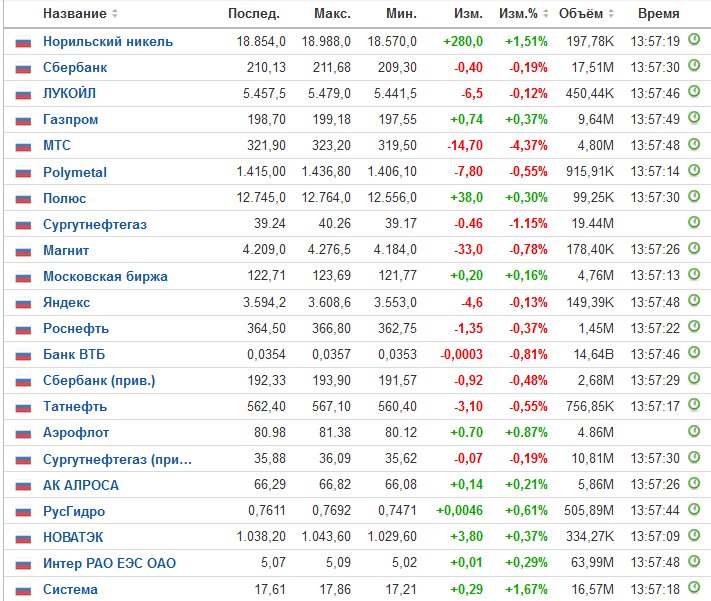
Task: Open the Полюс stock link
Action: 64,198
